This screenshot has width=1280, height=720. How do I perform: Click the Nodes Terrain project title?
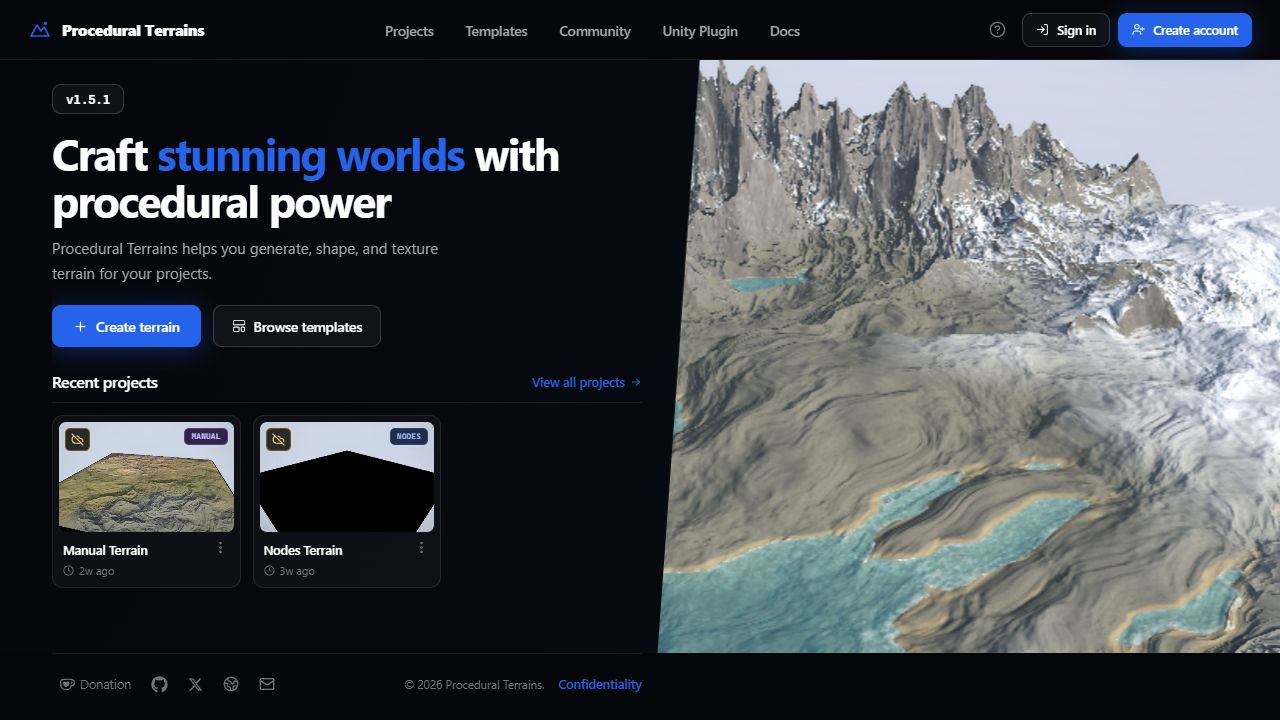point(303,550)
